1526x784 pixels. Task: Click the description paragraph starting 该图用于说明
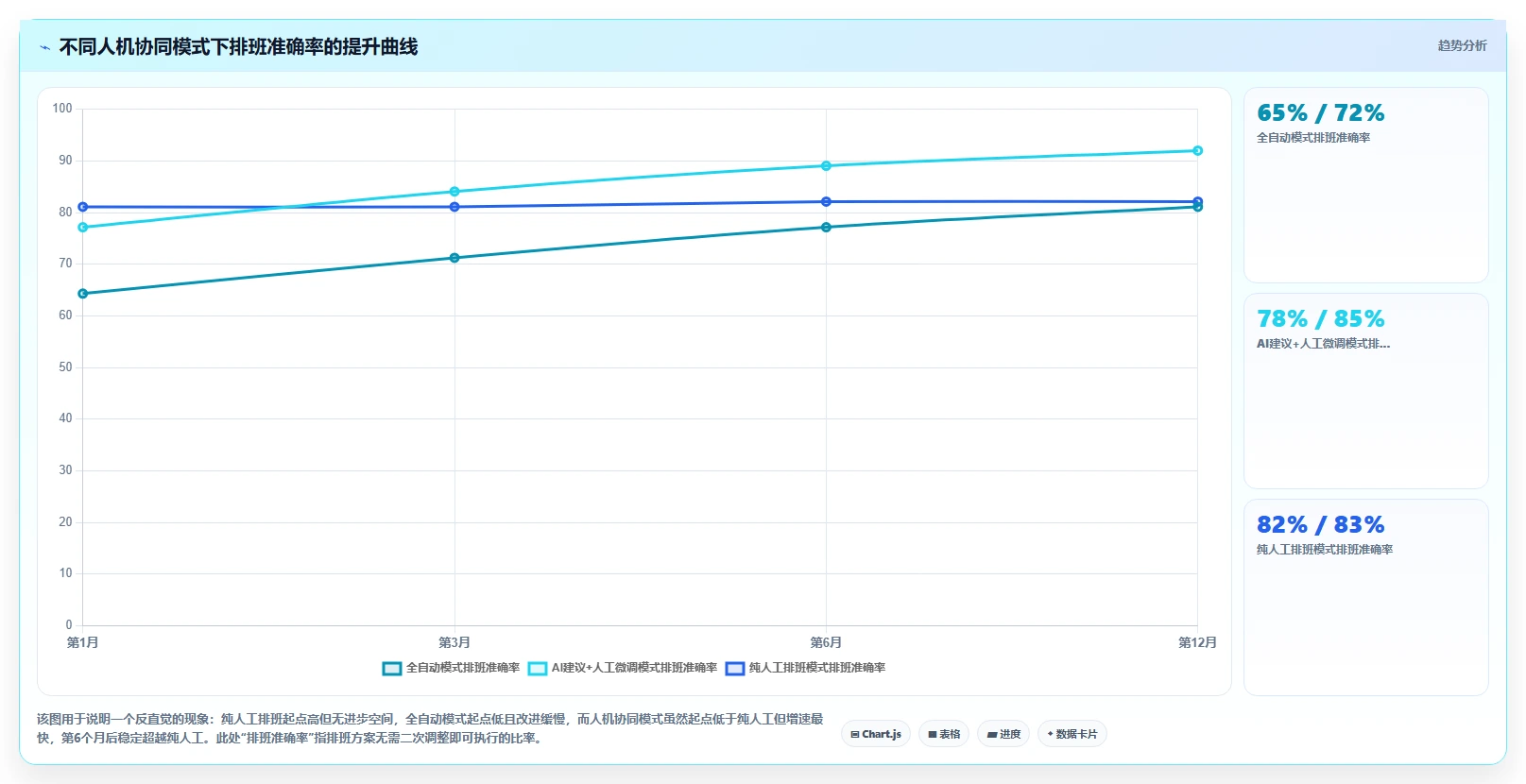(x=430, y=728)
